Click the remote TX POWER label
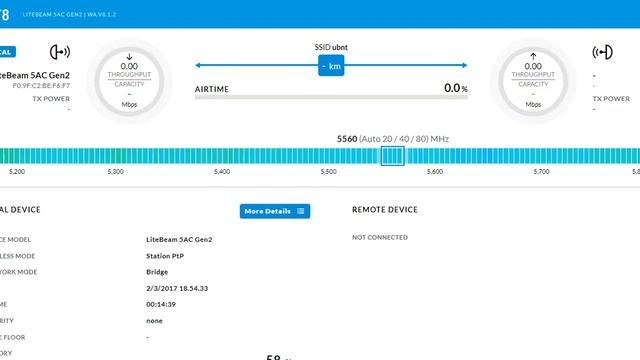This screenshot has width=640, height=360. (611, 99)
